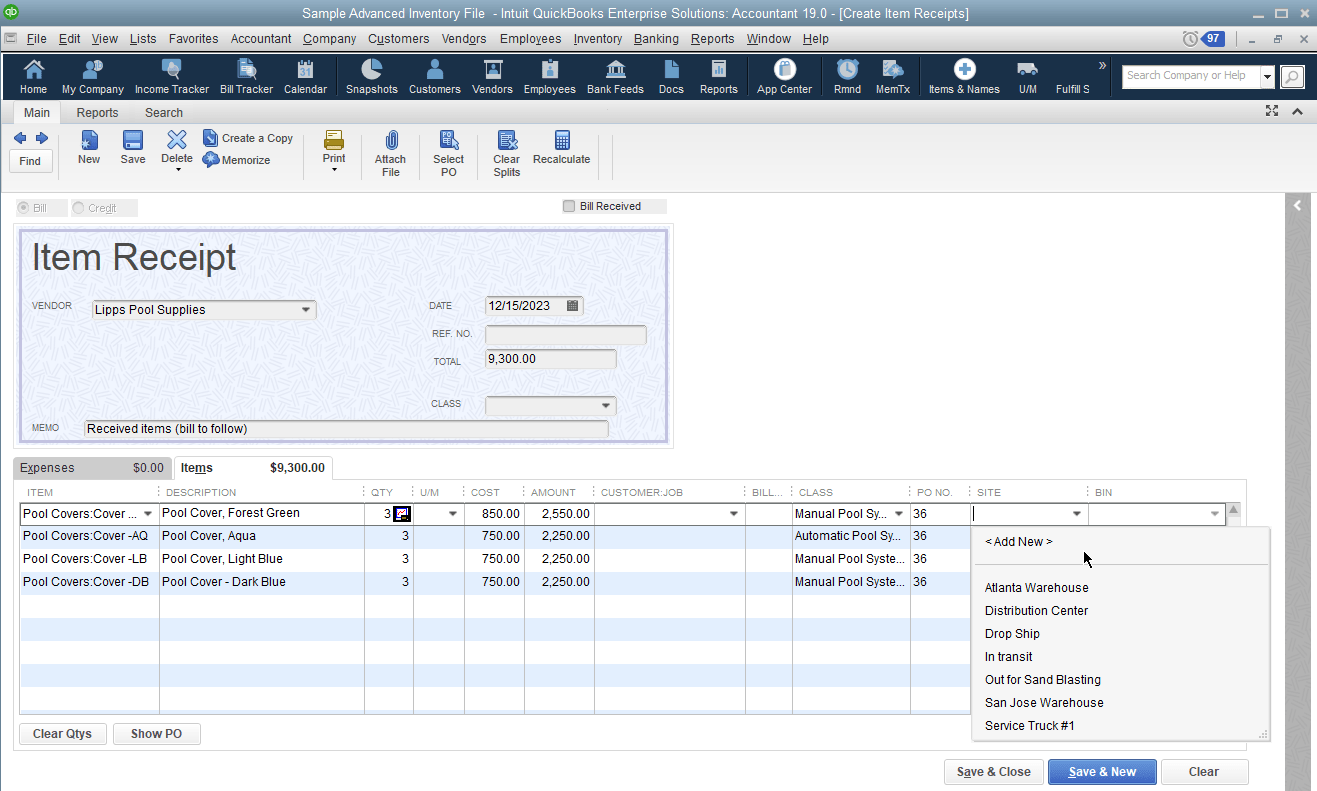The width and height of the screenshot is (1317, 791).
Task: Open the Bin dropdown arrow
Action: tap(1215, 514)
